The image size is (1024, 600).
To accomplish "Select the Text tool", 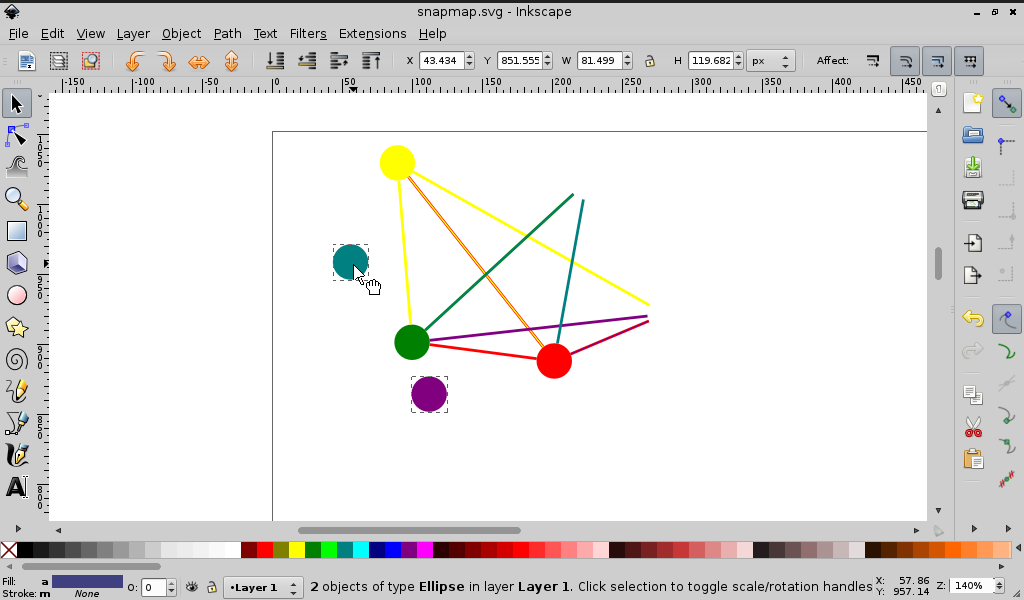I will [17, 487].
